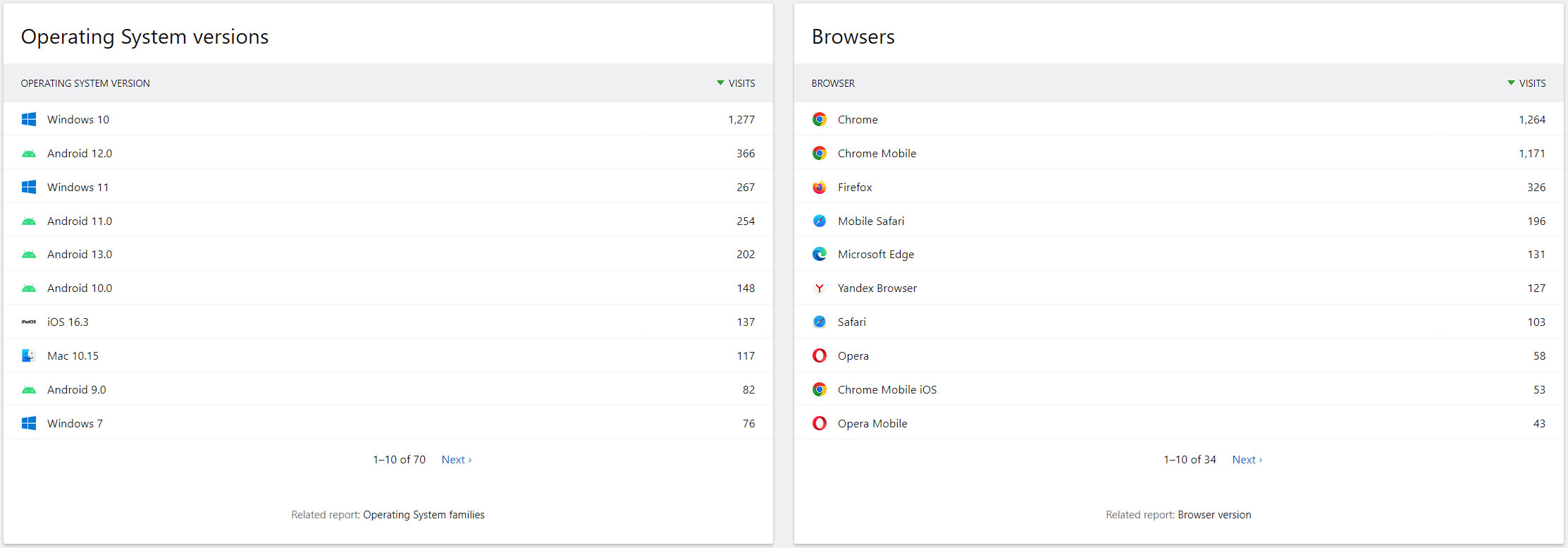This screenshot has width=1568, height=548.
Task: Select the Mobile Safari row label
Action: point(871,221)
